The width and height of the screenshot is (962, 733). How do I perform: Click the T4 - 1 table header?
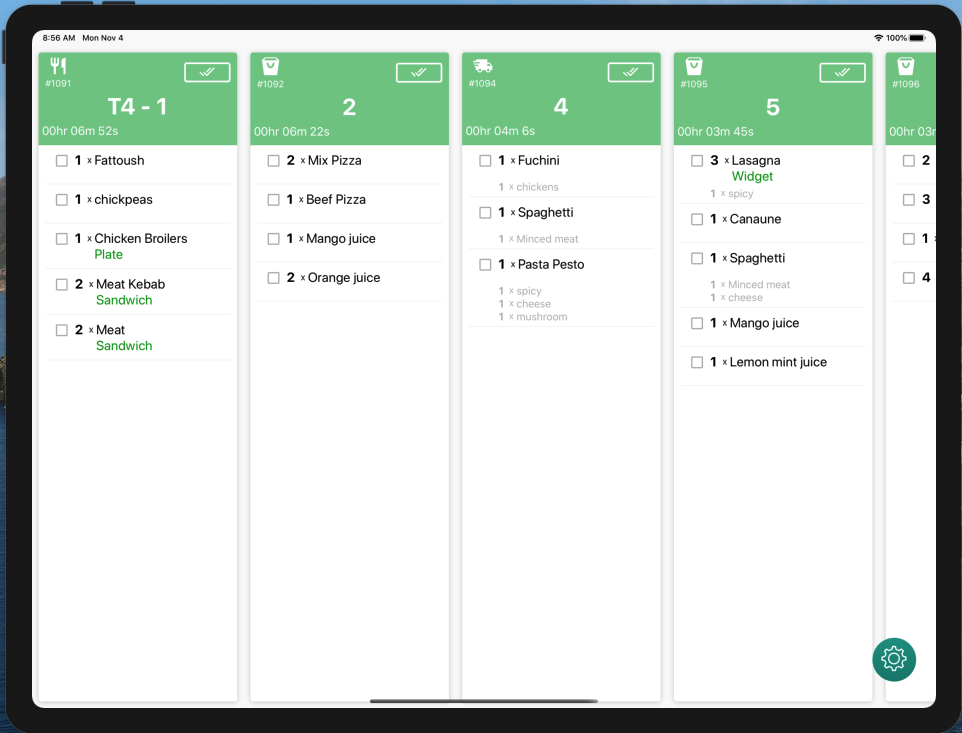point(137,106)
